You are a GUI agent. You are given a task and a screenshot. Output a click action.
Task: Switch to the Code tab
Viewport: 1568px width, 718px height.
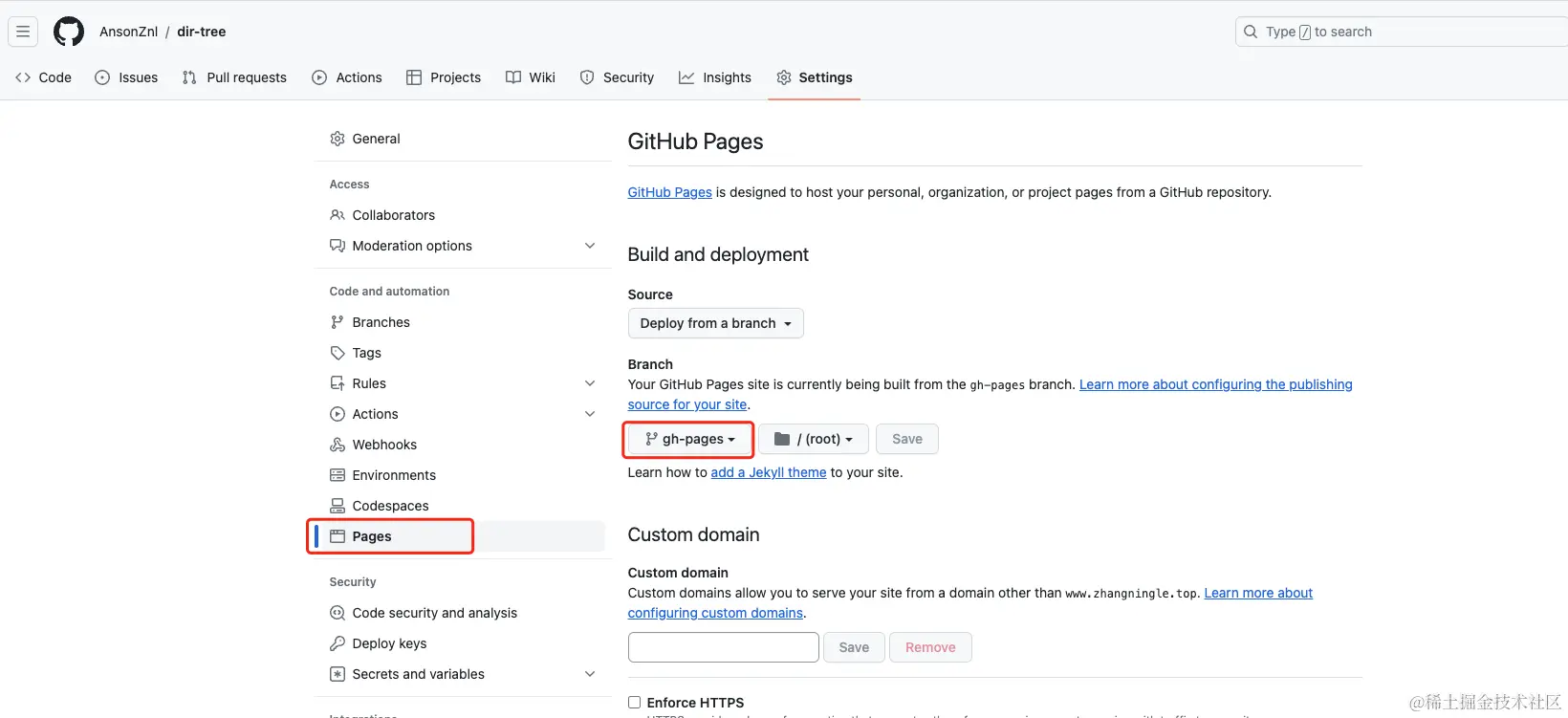(x=44, y=77)
